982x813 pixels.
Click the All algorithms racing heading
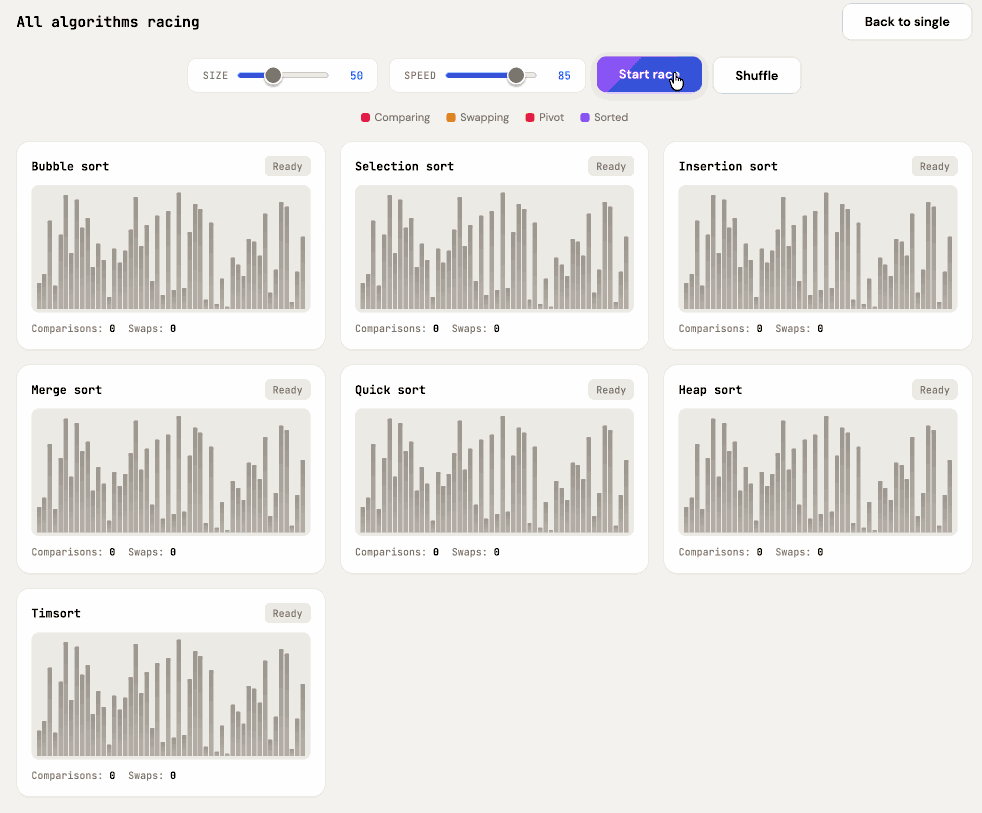point(107,21)
